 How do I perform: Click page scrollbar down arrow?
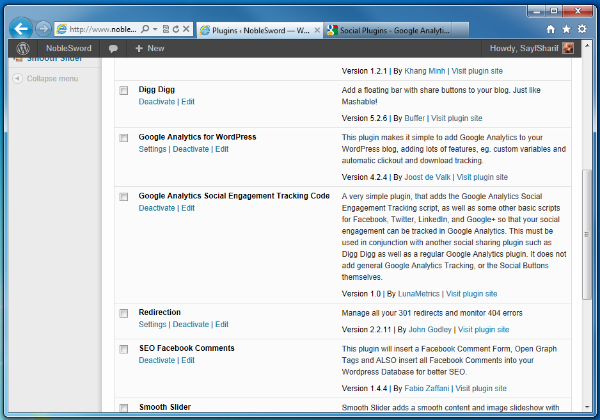tap(587, 407)
